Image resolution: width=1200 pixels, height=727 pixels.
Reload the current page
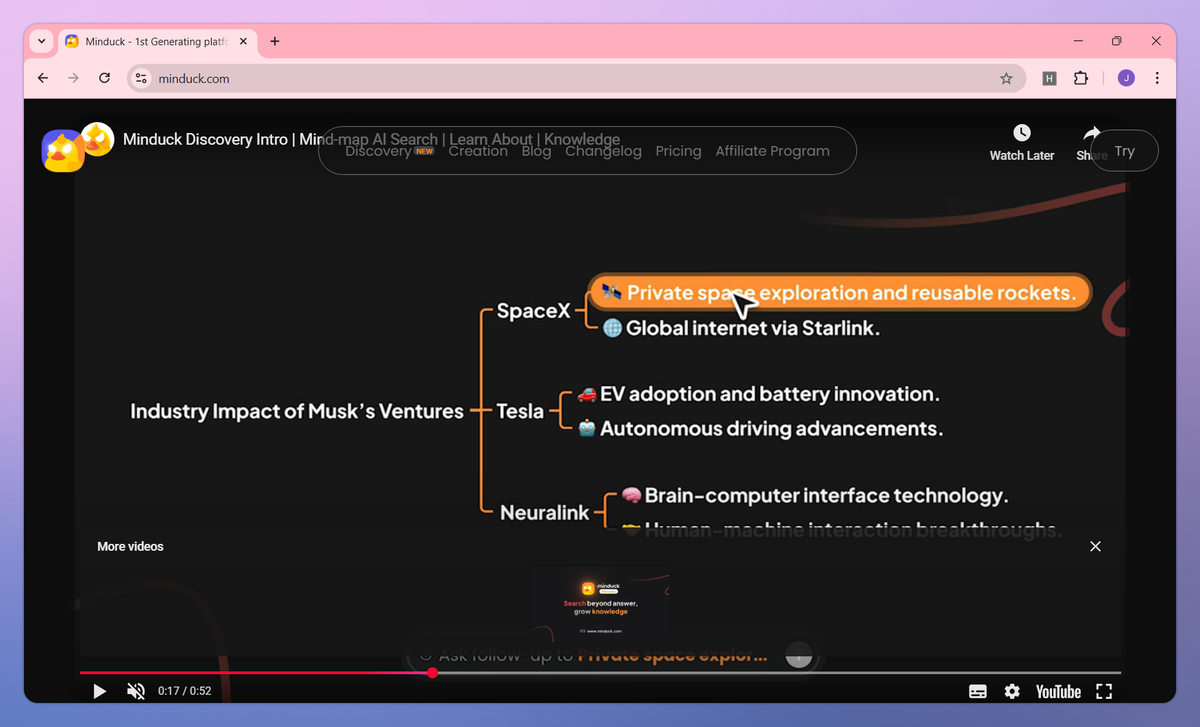pos(104,78)
